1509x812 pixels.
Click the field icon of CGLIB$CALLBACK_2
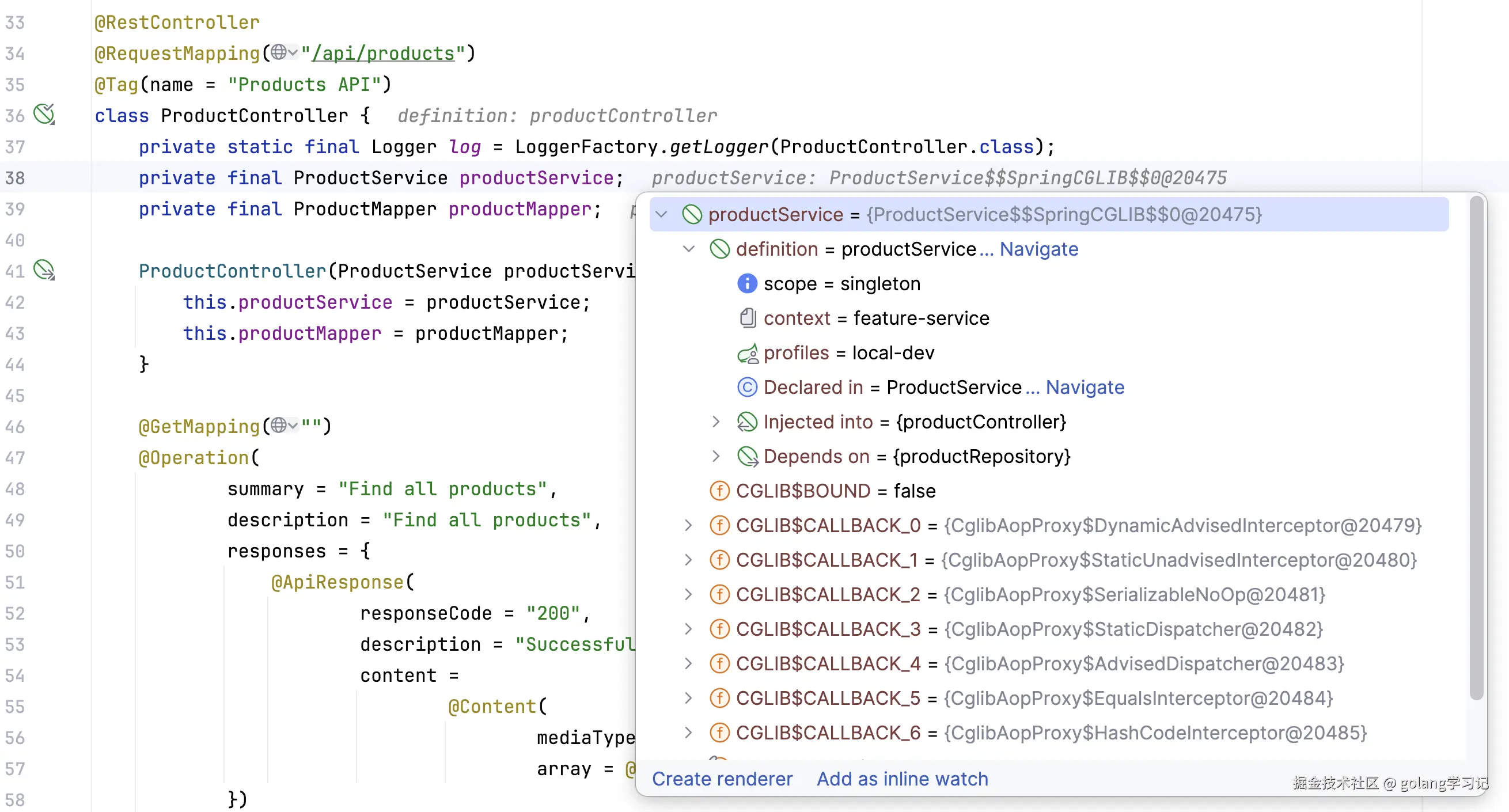[x=719, y=595]
